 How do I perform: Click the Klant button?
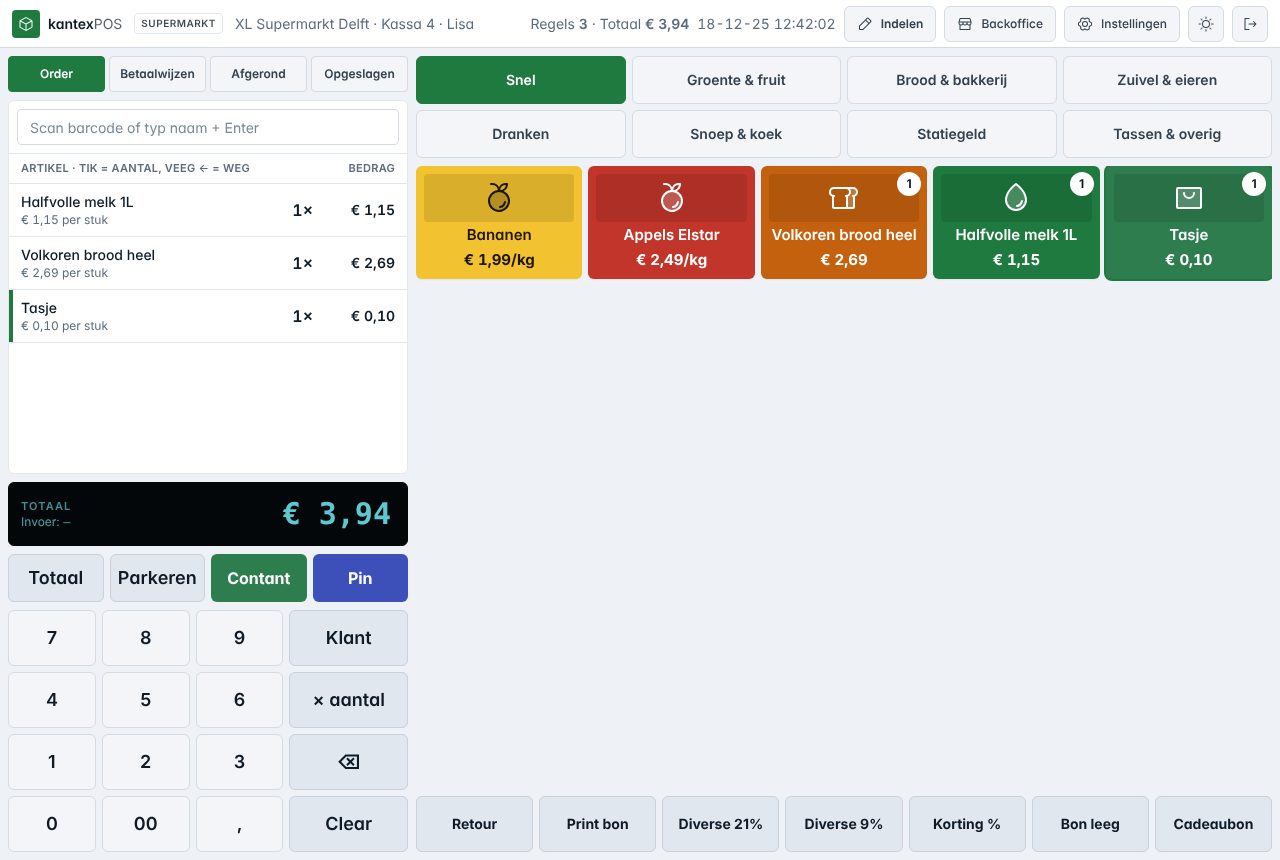pyautogui.click(x=348, y=638)
